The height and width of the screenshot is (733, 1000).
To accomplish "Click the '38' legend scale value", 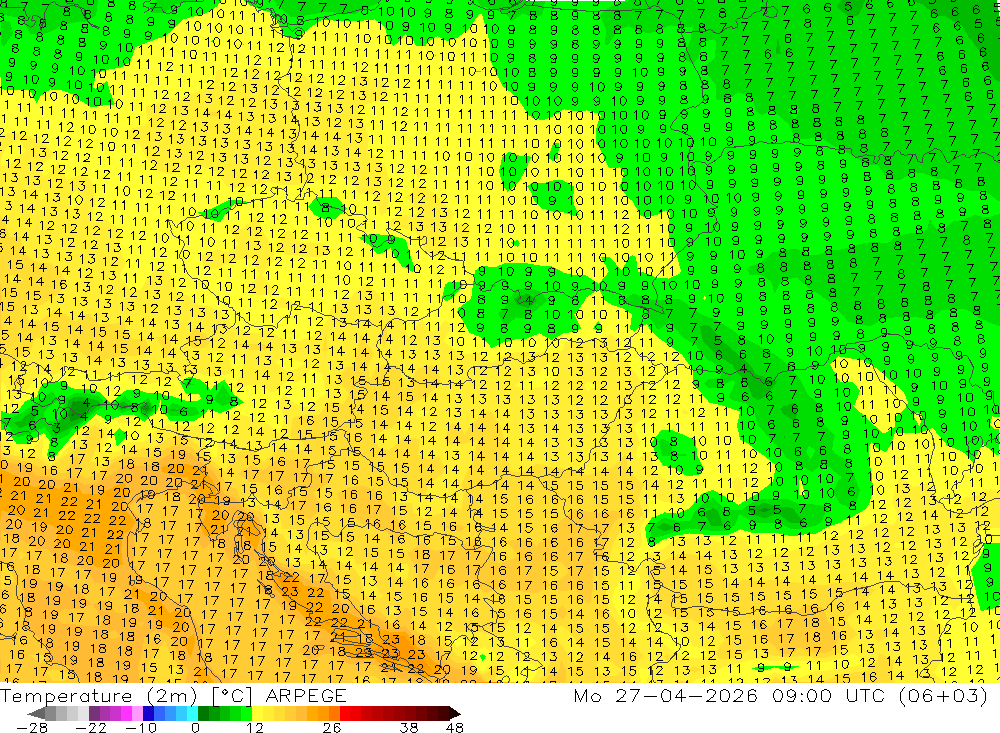I will (409, 727).
